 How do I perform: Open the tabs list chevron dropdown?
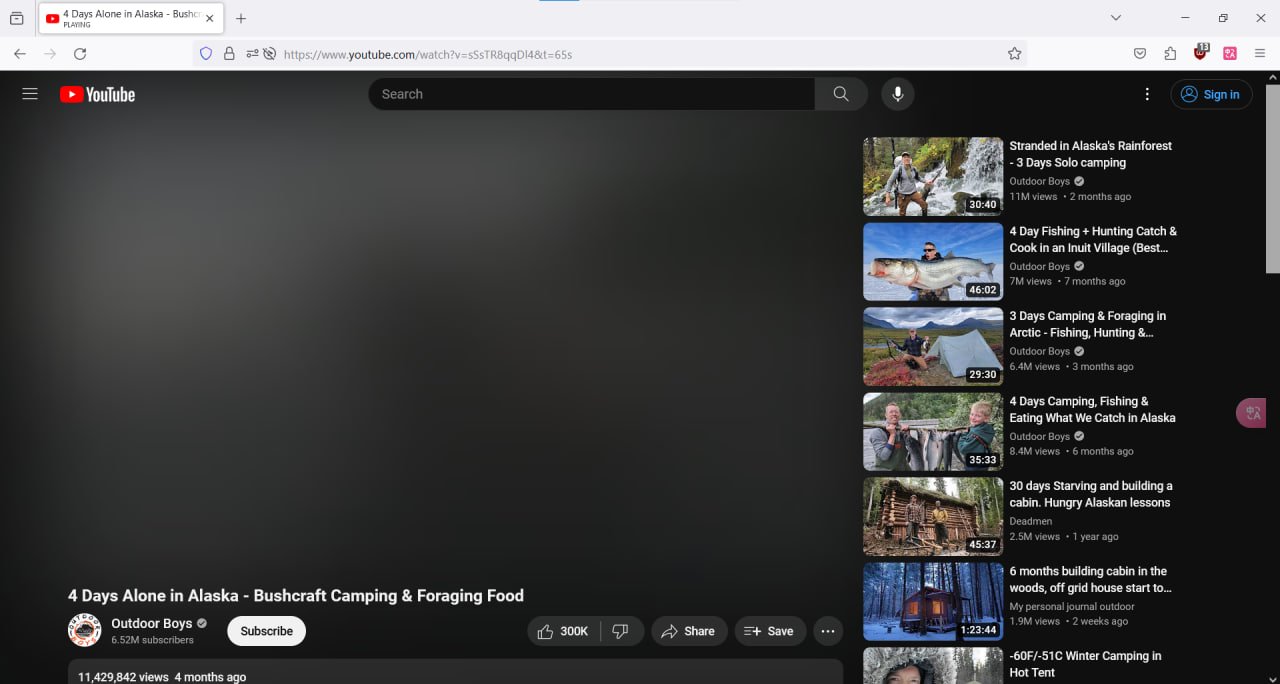point(1114,17)
